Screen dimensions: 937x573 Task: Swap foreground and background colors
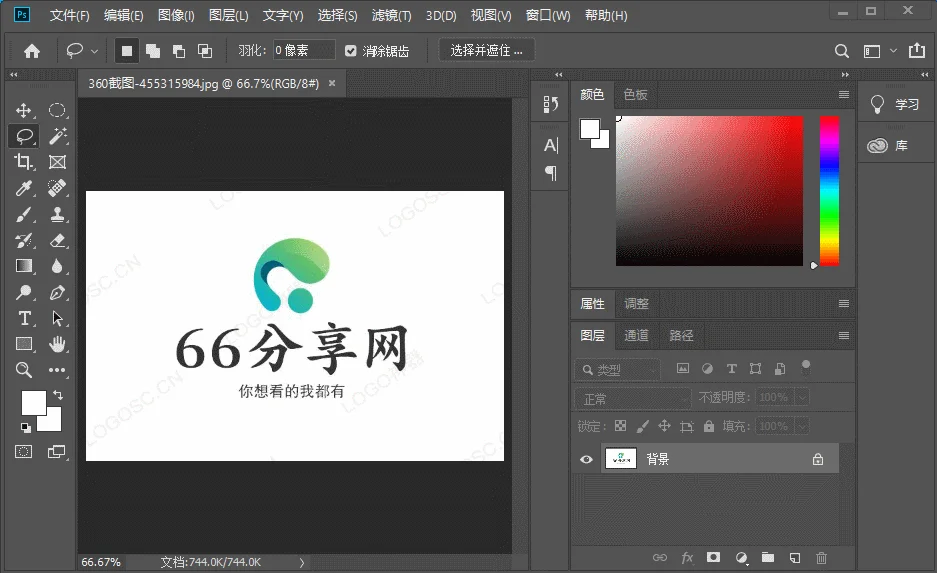pos(58,395)
